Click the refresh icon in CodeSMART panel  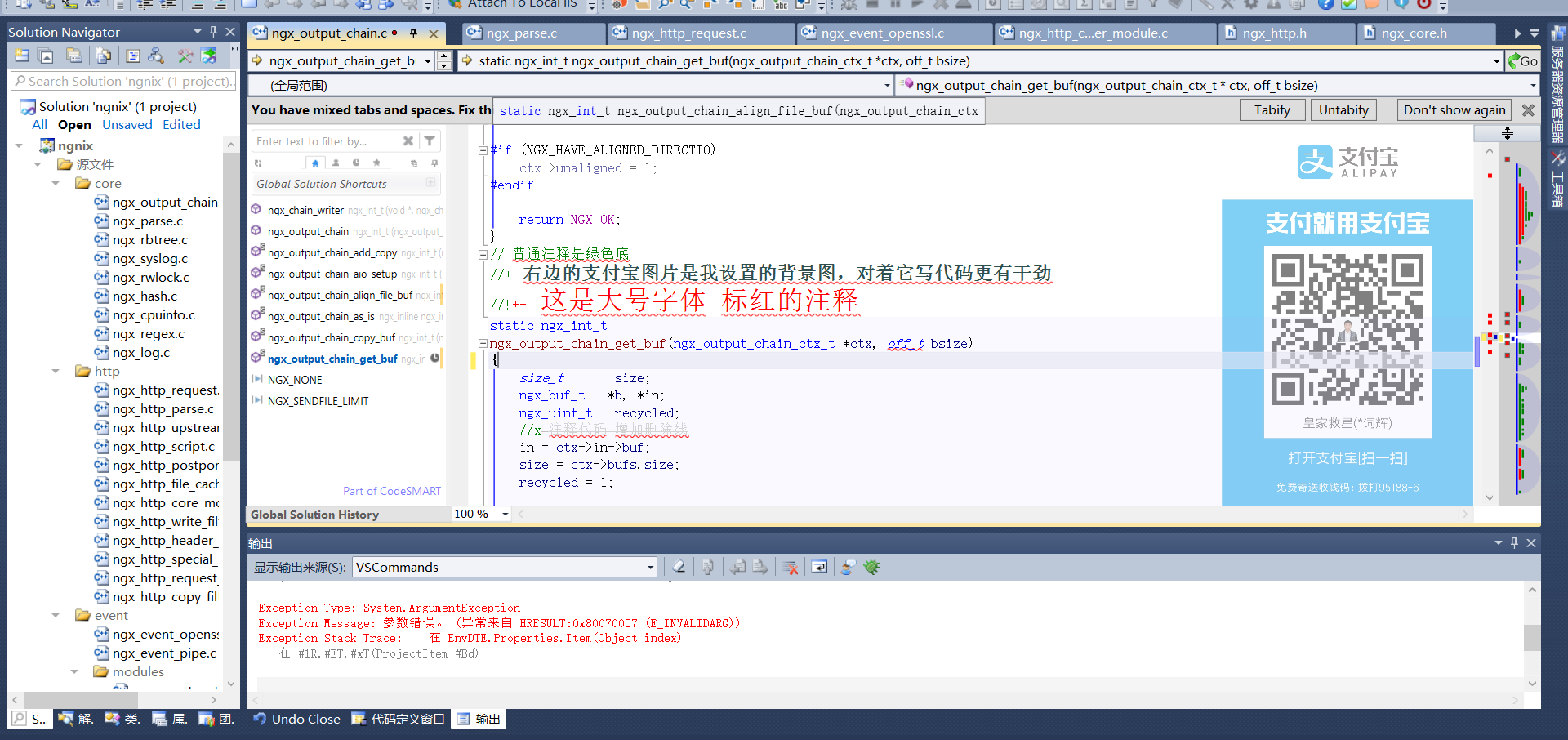pos(259,163)
